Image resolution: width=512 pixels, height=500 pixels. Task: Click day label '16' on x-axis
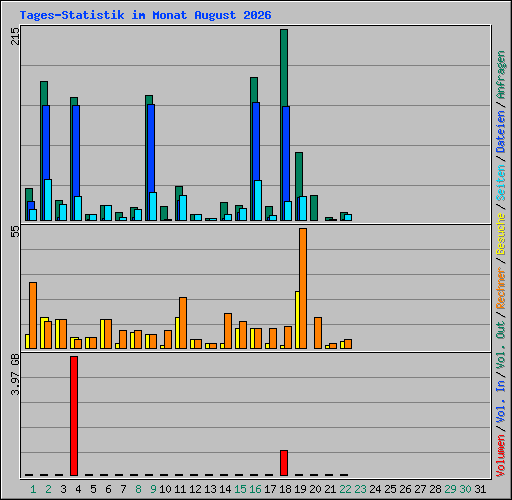[255, 489]
